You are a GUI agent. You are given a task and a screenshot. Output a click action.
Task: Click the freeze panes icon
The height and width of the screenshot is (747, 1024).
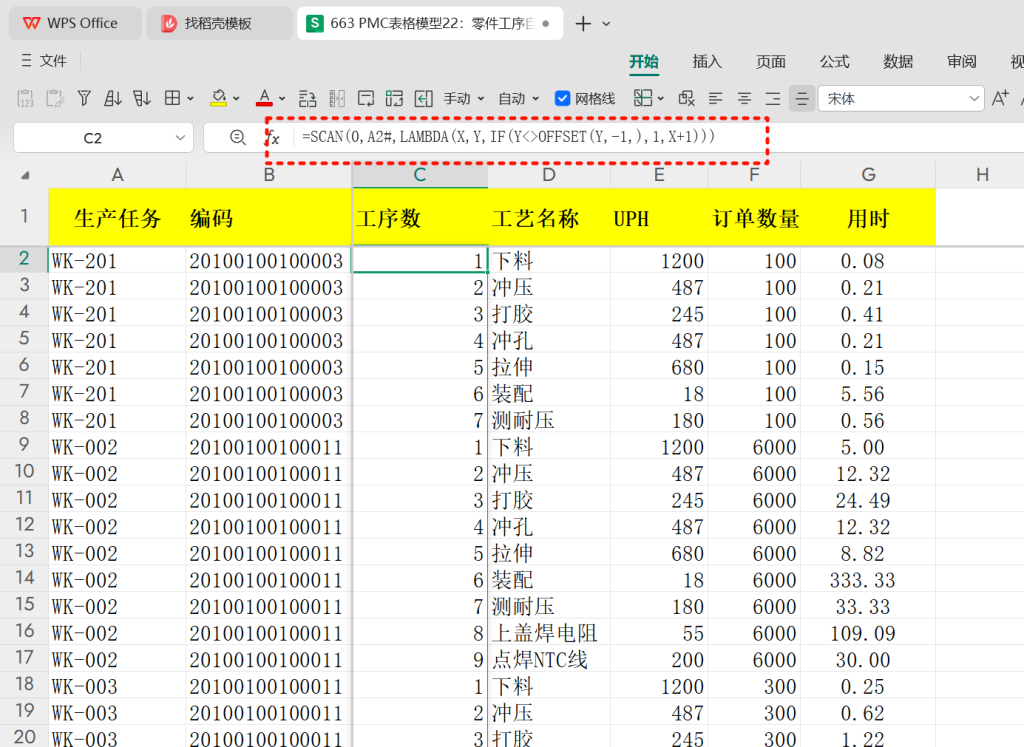click(643, 99)
